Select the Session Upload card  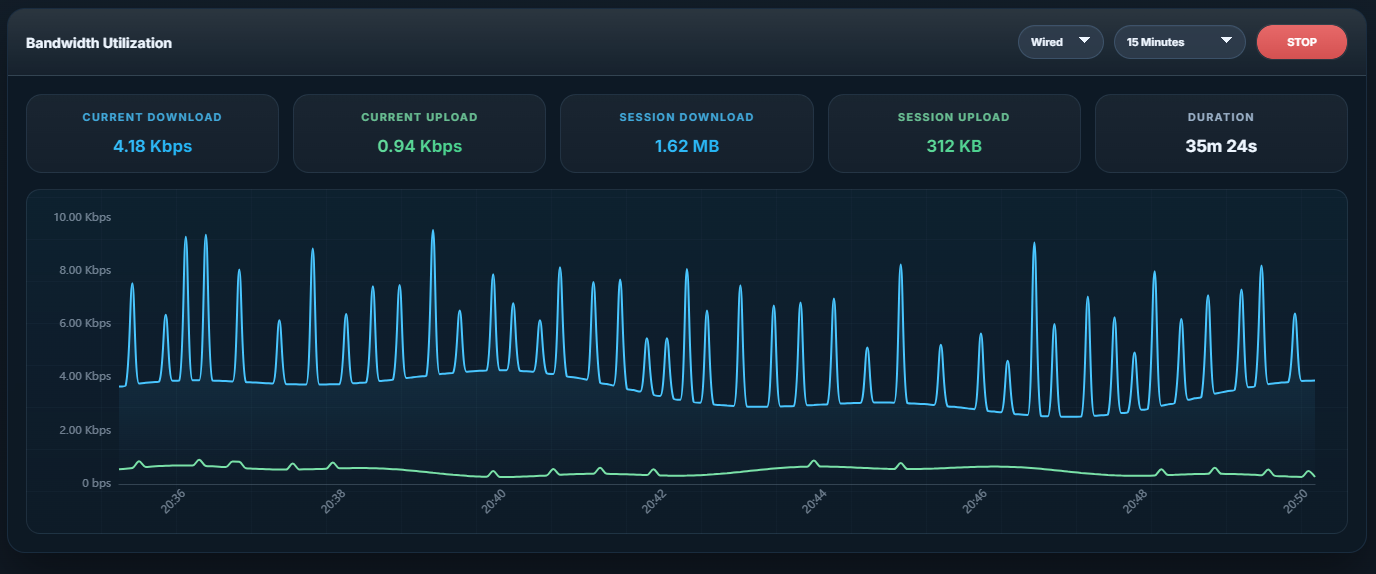tap(954, 133)
